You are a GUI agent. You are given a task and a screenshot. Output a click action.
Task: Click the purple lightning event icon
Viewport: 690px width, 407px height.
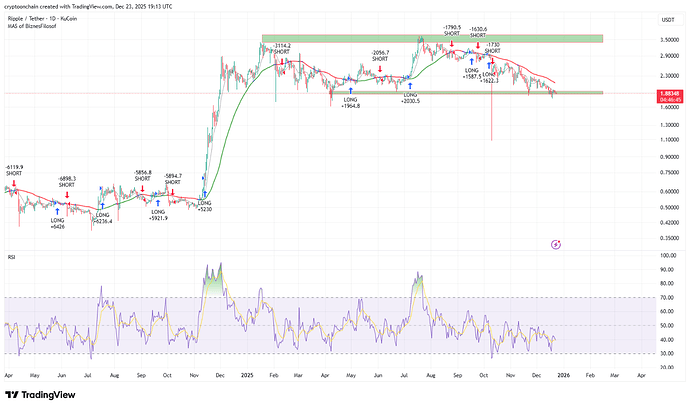556,243
